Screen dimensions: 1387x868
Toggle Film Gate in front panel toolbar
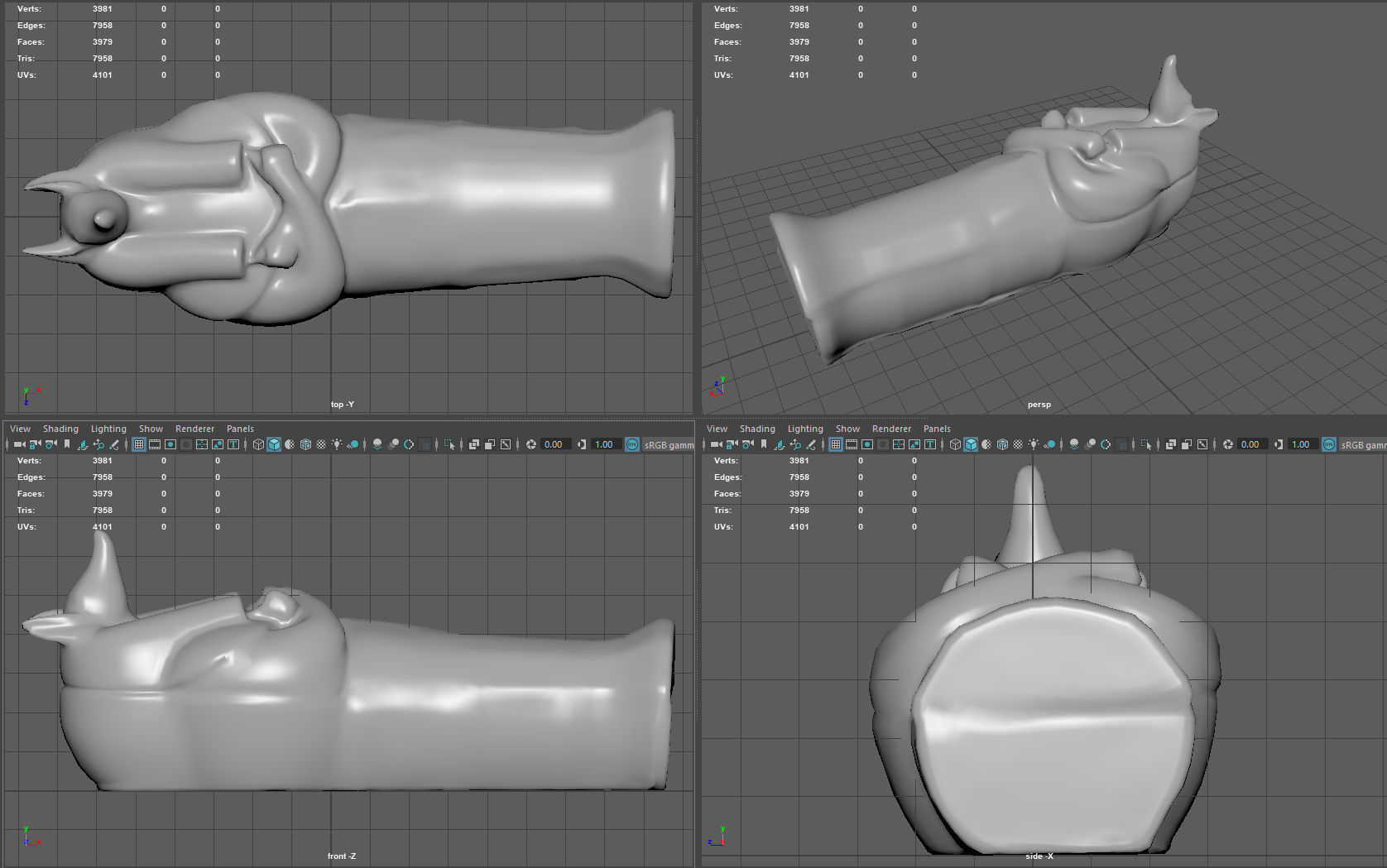155,444
